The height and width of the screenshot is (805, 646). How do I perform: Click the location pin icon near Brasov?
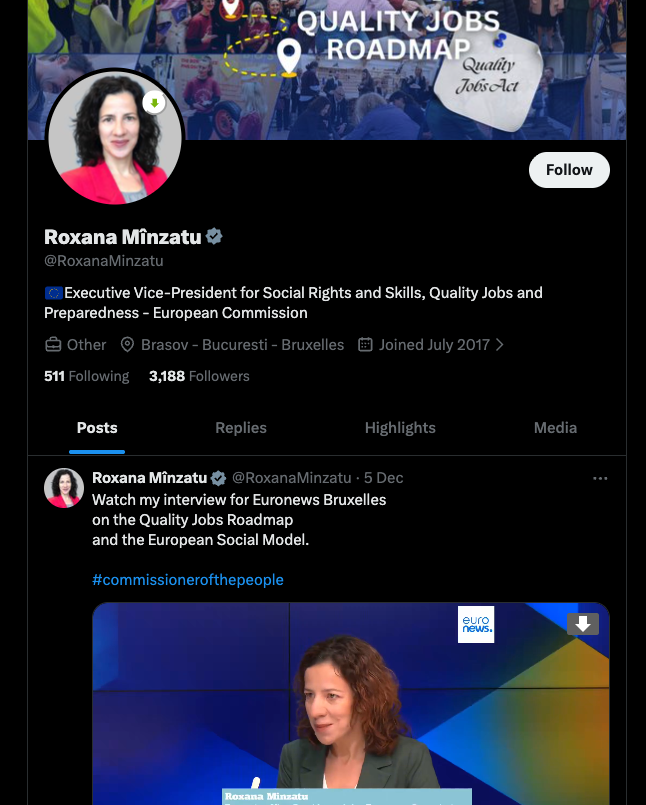pyautogui.click(x=127, y=344)
